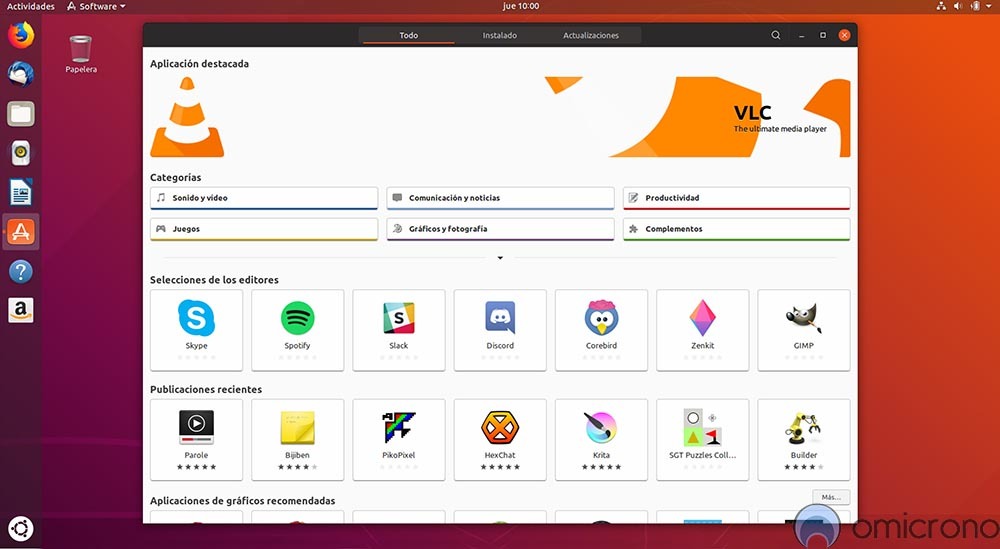Open the Juegos category
This screenshot has height=549, width=1000.
[x=264, y=229]
